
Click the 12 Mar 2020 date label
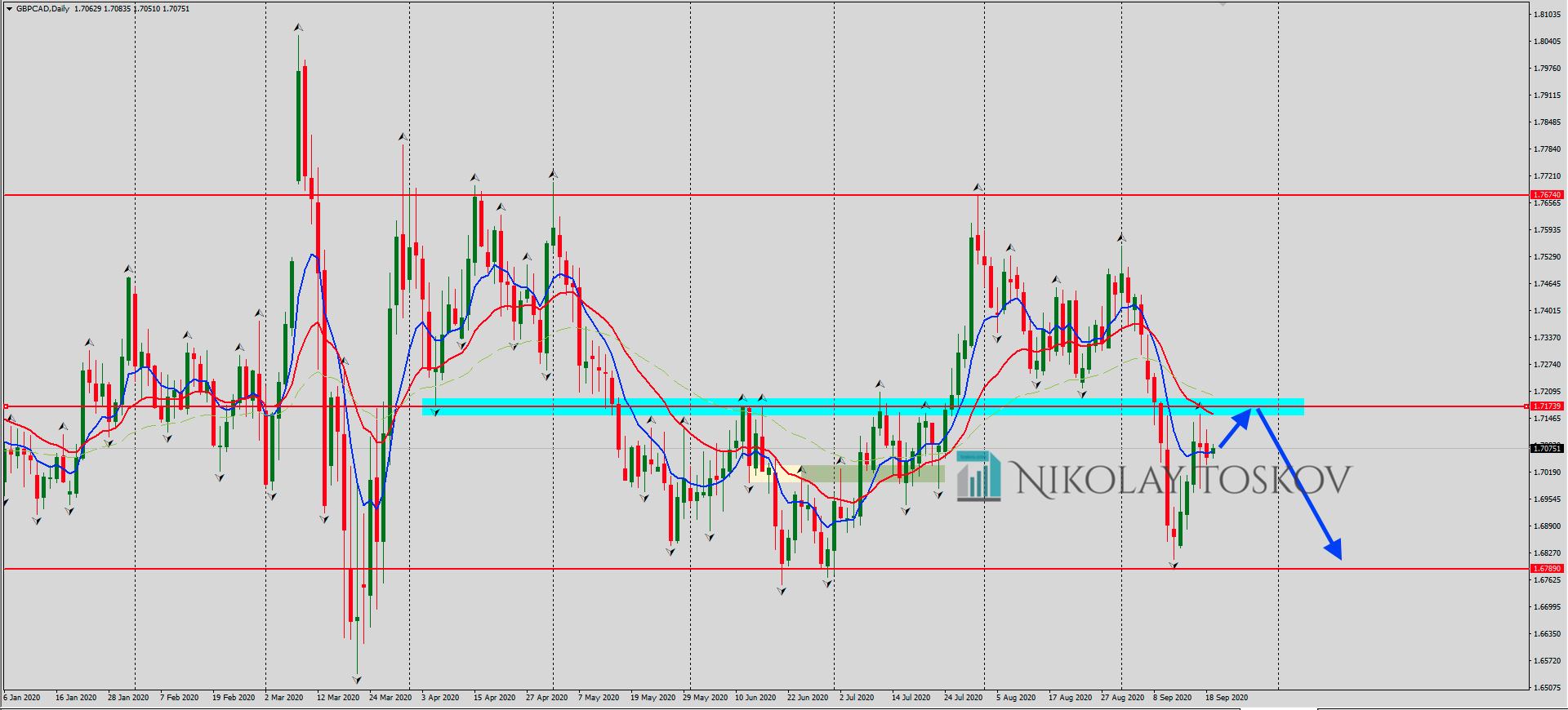pos(338,698)
